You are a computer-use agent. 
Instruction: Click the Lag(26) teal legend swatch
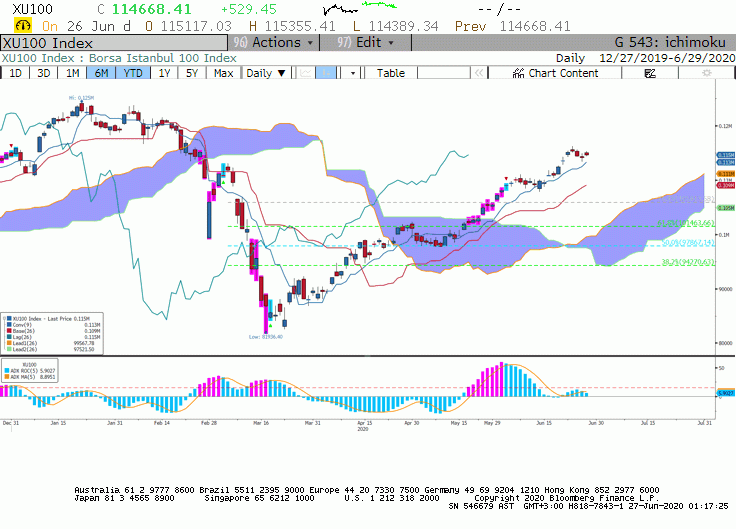pyautogui.click(x=9, y=337)
